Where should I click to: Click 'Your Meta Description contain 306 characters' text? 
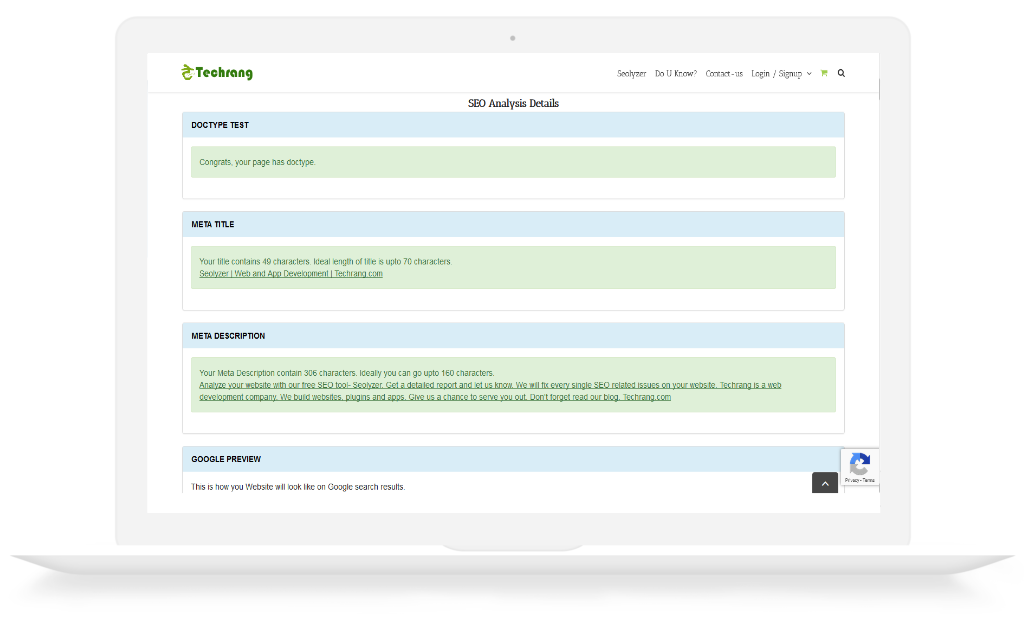click(x=347, y=373)
